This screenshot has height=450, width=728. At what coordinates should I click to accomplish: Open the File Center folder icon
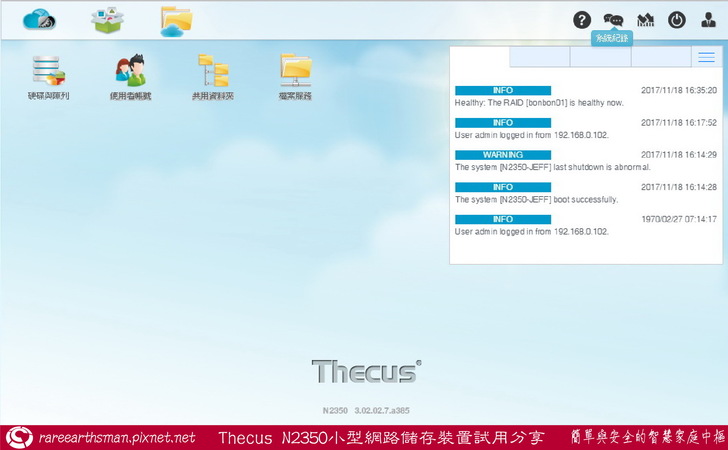click(x=176, y=20)
